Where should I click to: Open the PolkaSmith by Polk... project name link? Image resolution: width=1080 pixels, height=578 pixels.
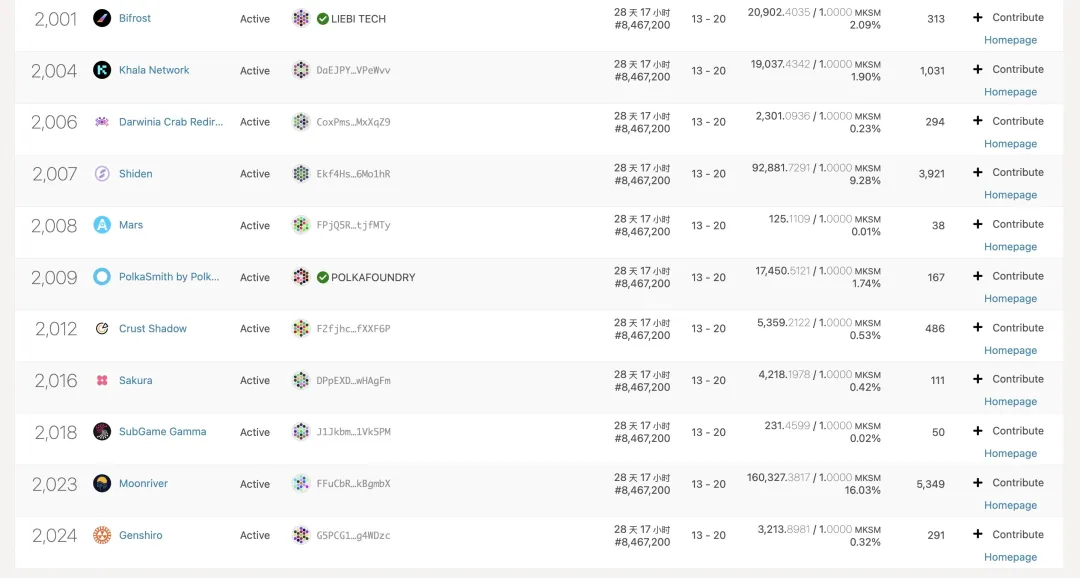tap(169, 277)
